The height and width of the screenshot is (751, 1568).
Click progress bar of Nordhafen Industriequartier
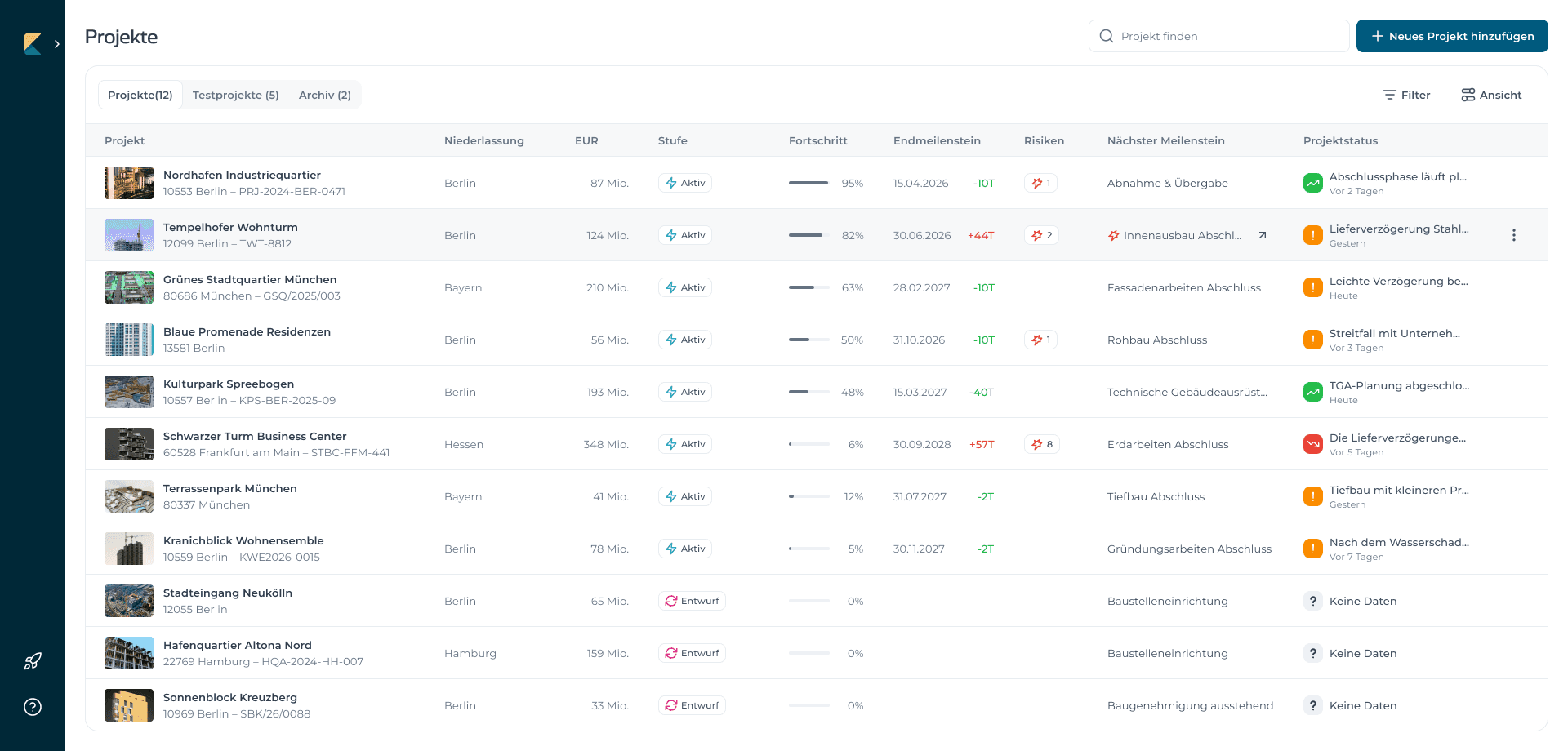tap(809, 183)
